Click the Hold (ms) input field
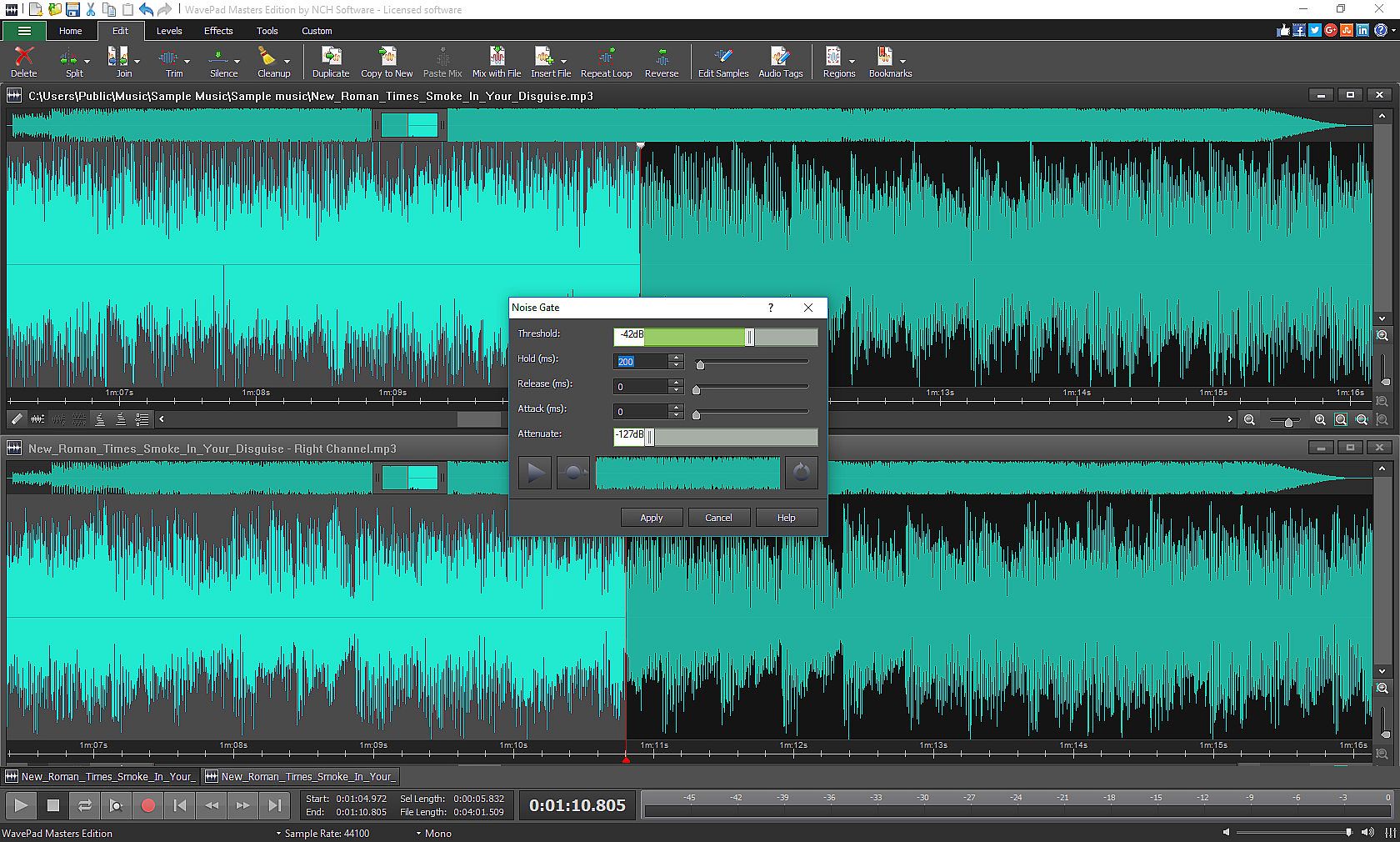This screenshot has height=842, width=1400. click(x=640, y=362)
